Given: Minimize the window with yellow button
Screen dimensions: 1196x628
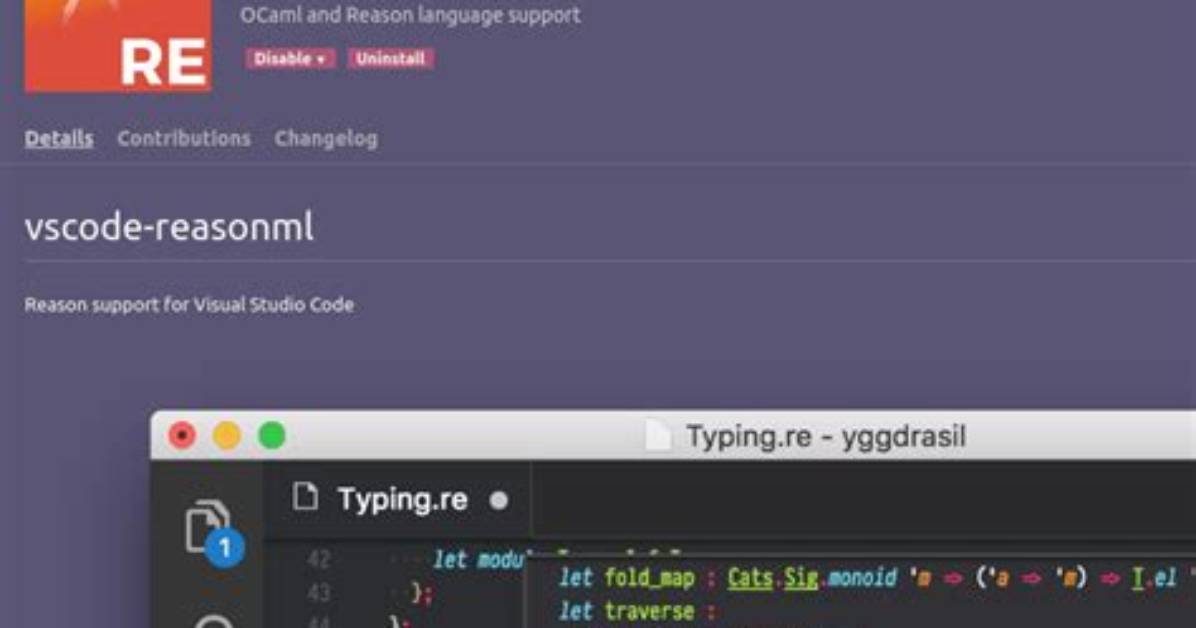Looking at the screenshot, I should pyautogui.click(x=227, y=436).
